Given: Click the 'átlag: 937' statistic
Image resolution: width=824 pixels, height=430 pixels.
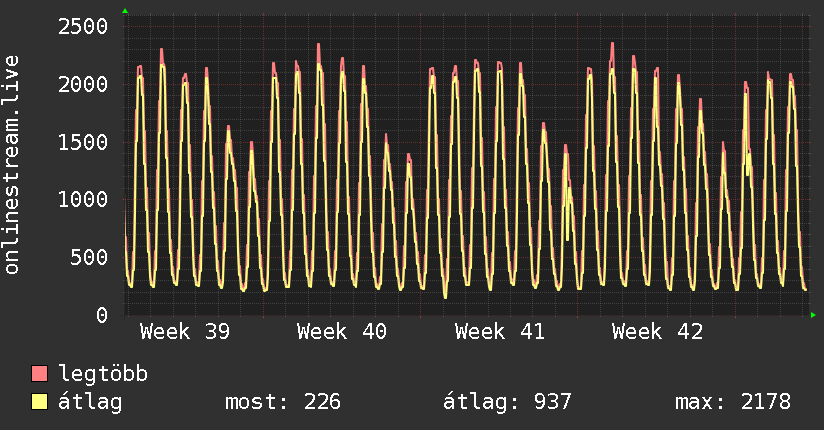Looking at the screenshot, I should tap(507, 402).
